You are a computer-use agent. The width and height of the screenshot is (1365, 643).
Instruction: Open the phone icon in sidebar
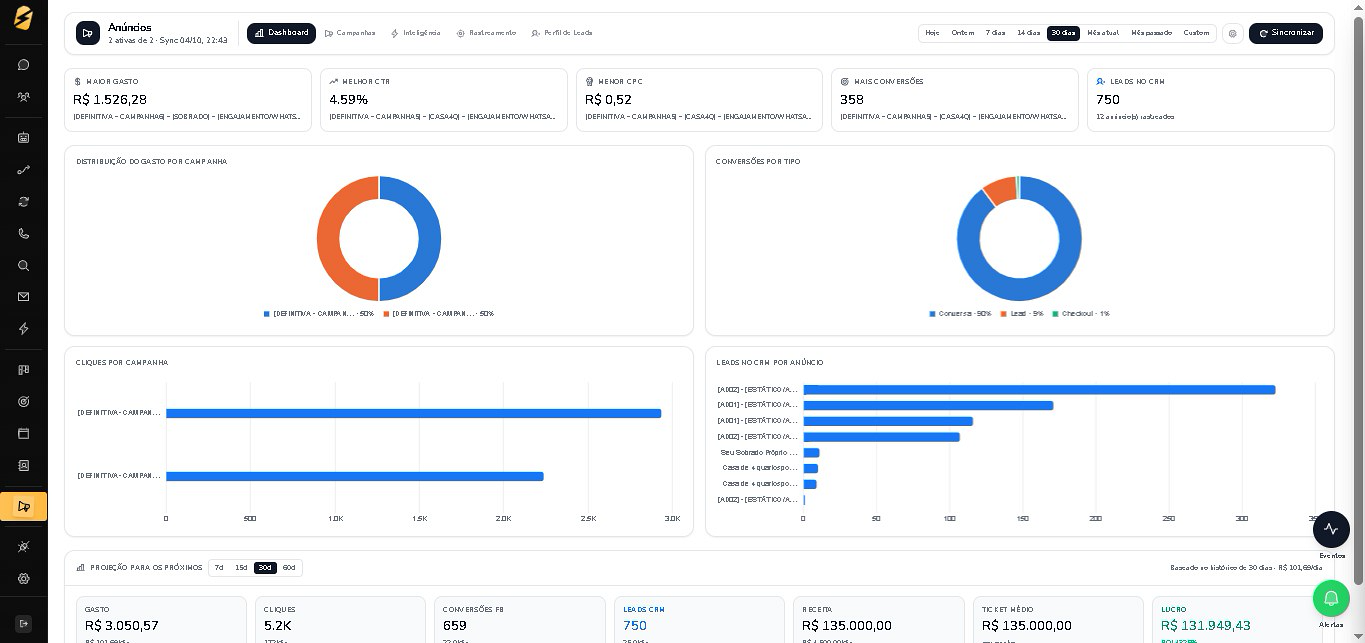pyautogui.click(x=23, y=233)
